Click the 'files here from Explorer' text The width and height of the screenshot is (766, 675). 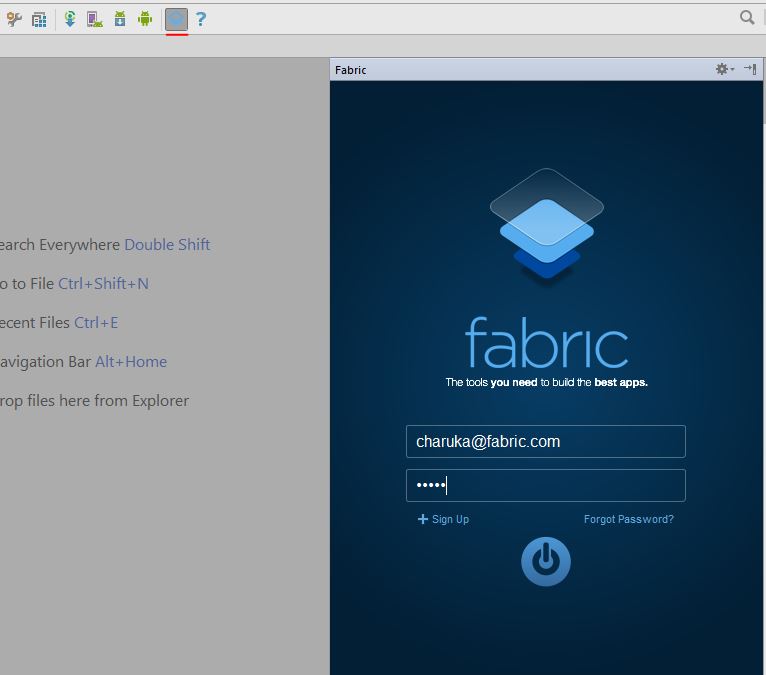[108, 401]
